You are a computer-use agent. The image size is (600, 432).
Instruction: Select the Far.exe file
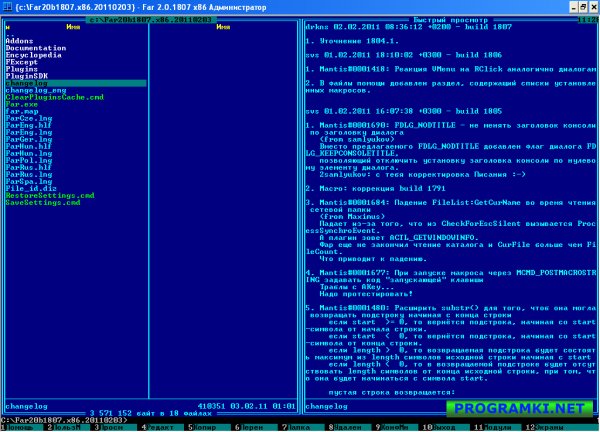coord(22,104)
